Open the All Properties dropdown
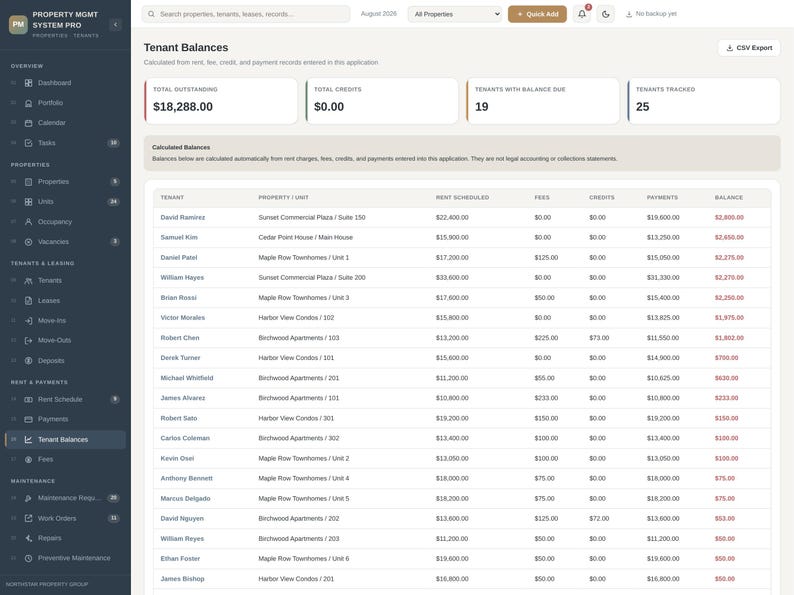The height and width of the screenshot is (595, 794). click(x=455, y=14)
